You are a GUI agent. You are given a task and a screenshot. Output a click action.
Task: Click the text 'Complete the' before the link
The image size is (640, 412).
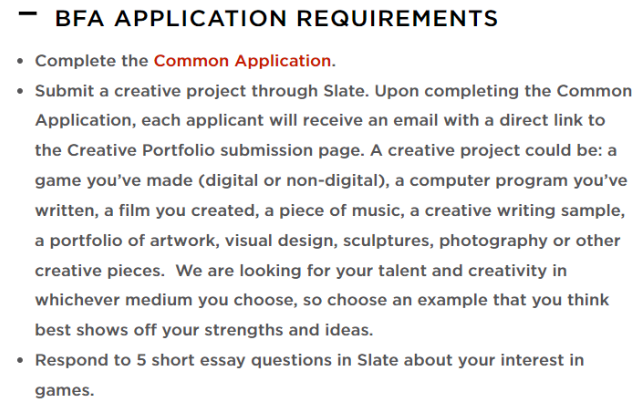click(91, 61)
